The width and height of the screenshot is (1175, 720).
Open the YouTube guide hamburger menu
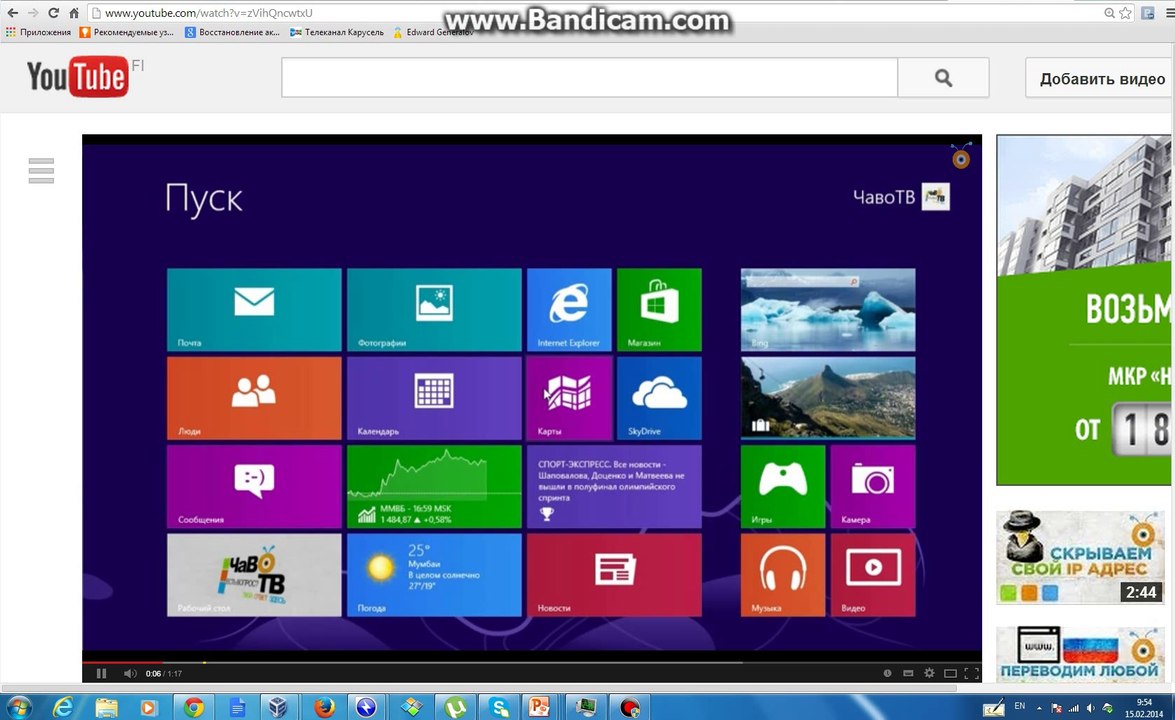click(x=41, y=171)
